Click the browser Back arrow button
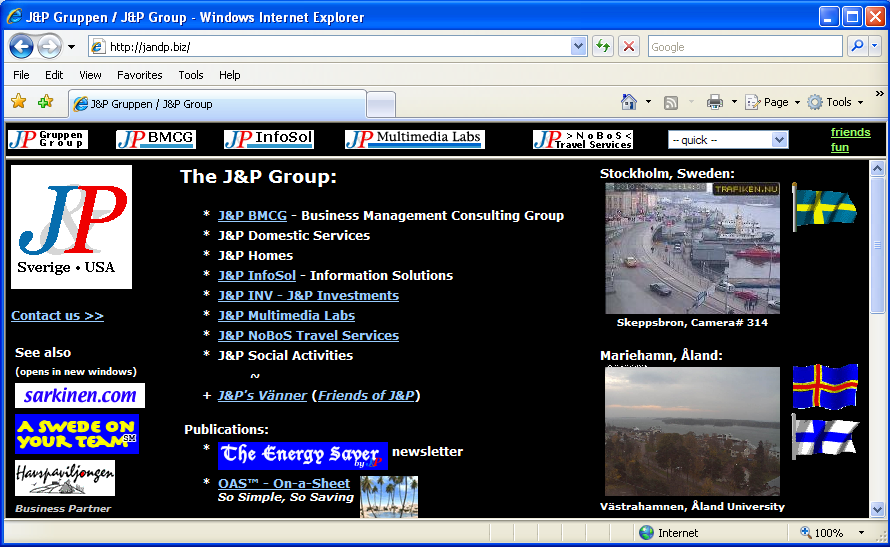 coord(22,46)
